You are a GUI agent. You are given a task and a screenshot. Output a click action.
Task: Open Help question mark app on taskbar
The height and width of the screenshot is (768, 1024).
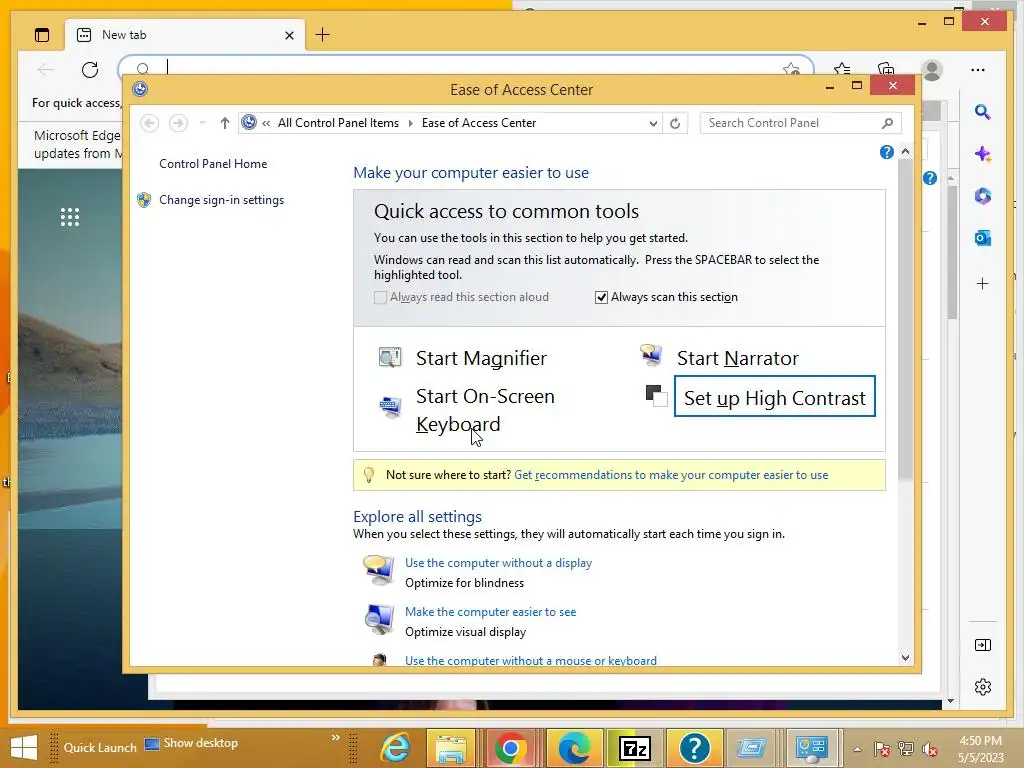click(x=694, y=748)
